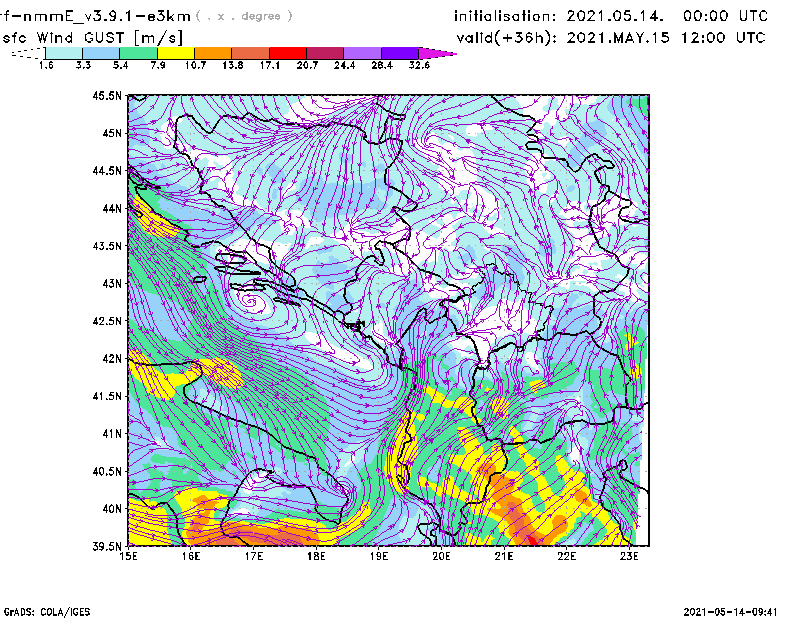The width and height of the screenshot is (800, 618).
Task: Click the legend value 32.6
Action: click(419, 65)
